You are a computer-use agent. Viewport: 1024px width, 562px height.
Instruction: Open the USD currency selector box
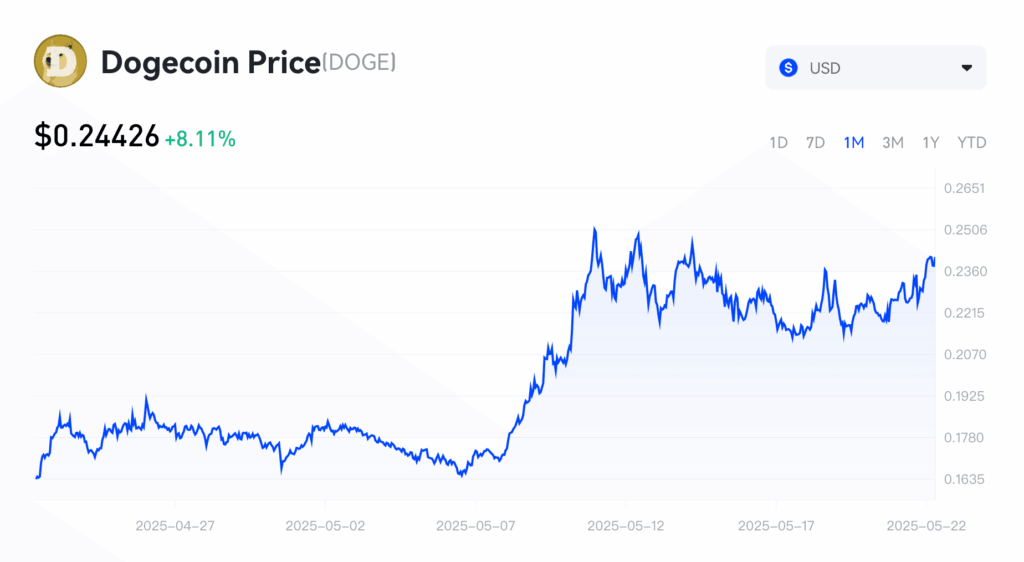pyautogui.click(x=876, y=68)
